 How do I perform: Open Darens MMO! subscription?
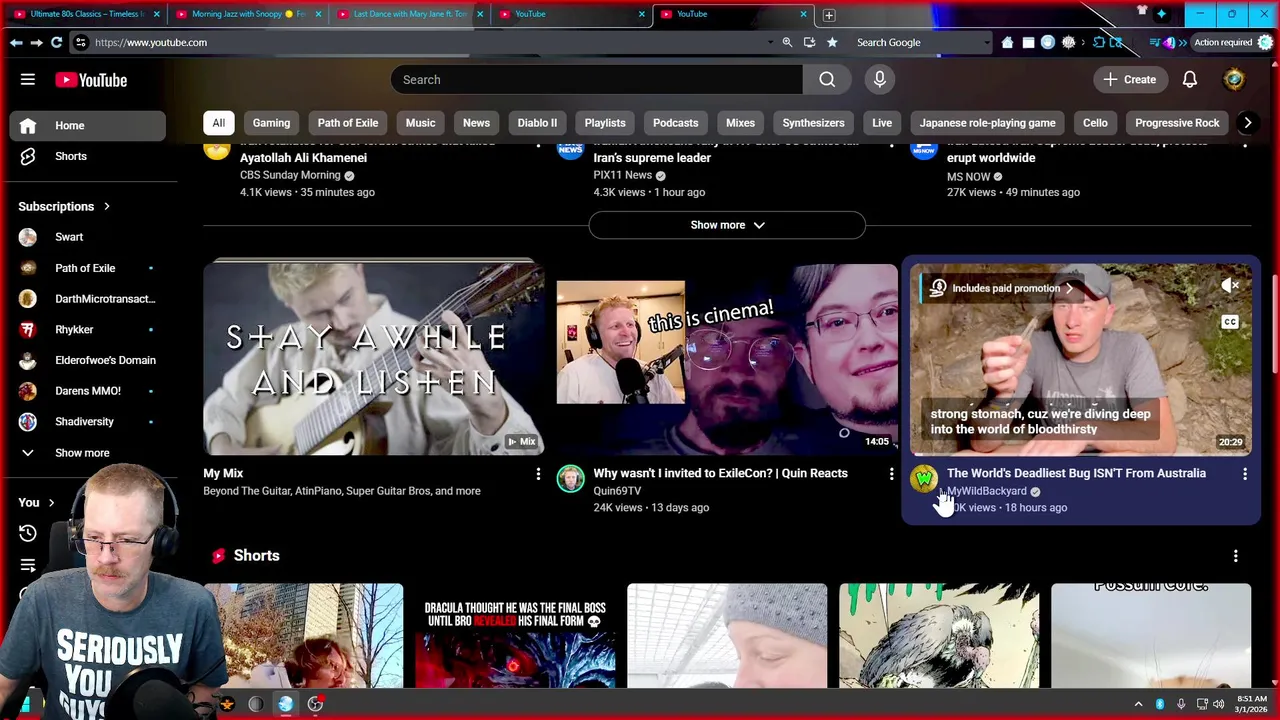(x=88, y=391)
